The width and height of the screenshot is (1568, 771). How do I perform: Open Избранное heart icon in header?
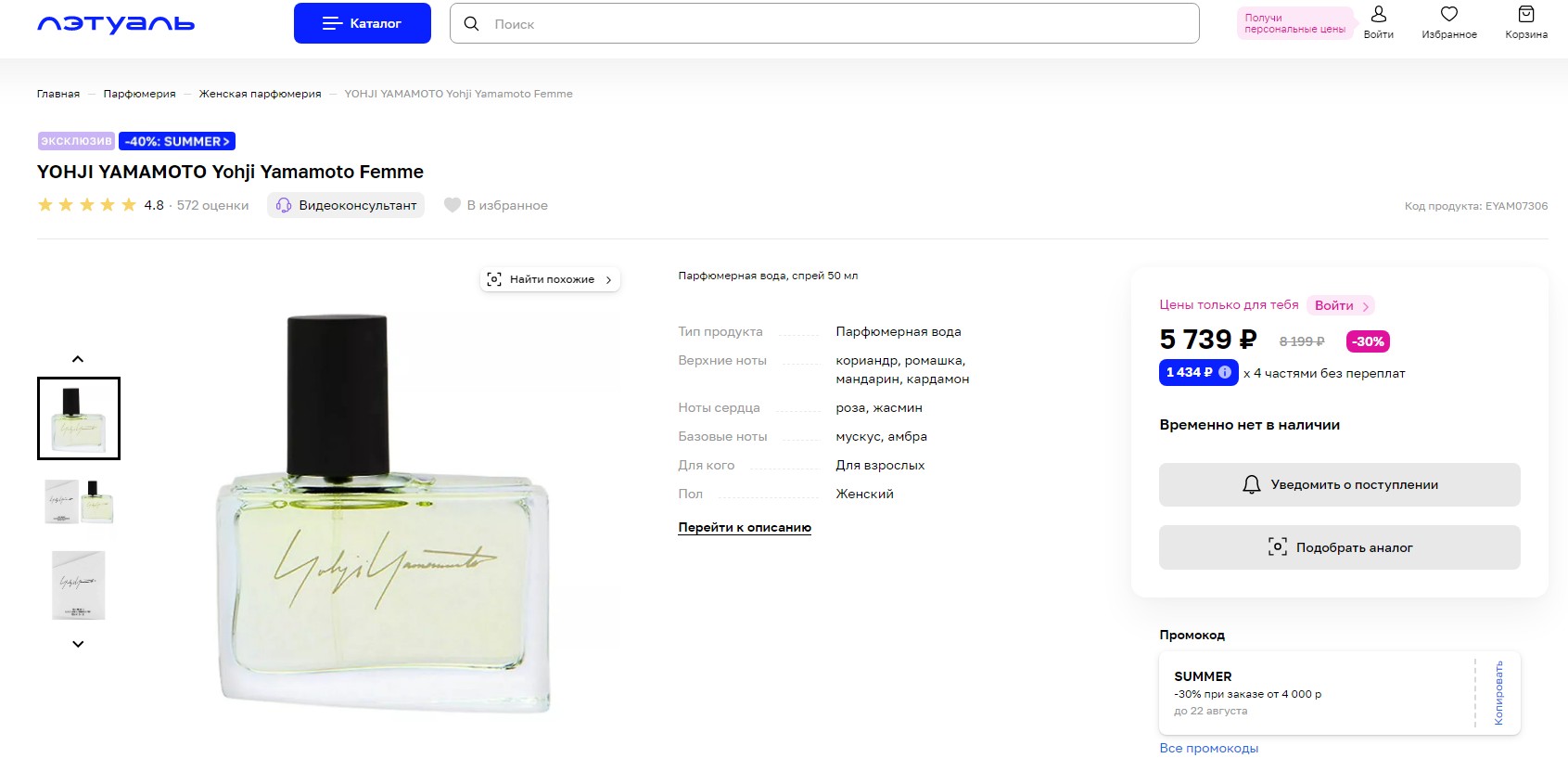coord(1449,23)
